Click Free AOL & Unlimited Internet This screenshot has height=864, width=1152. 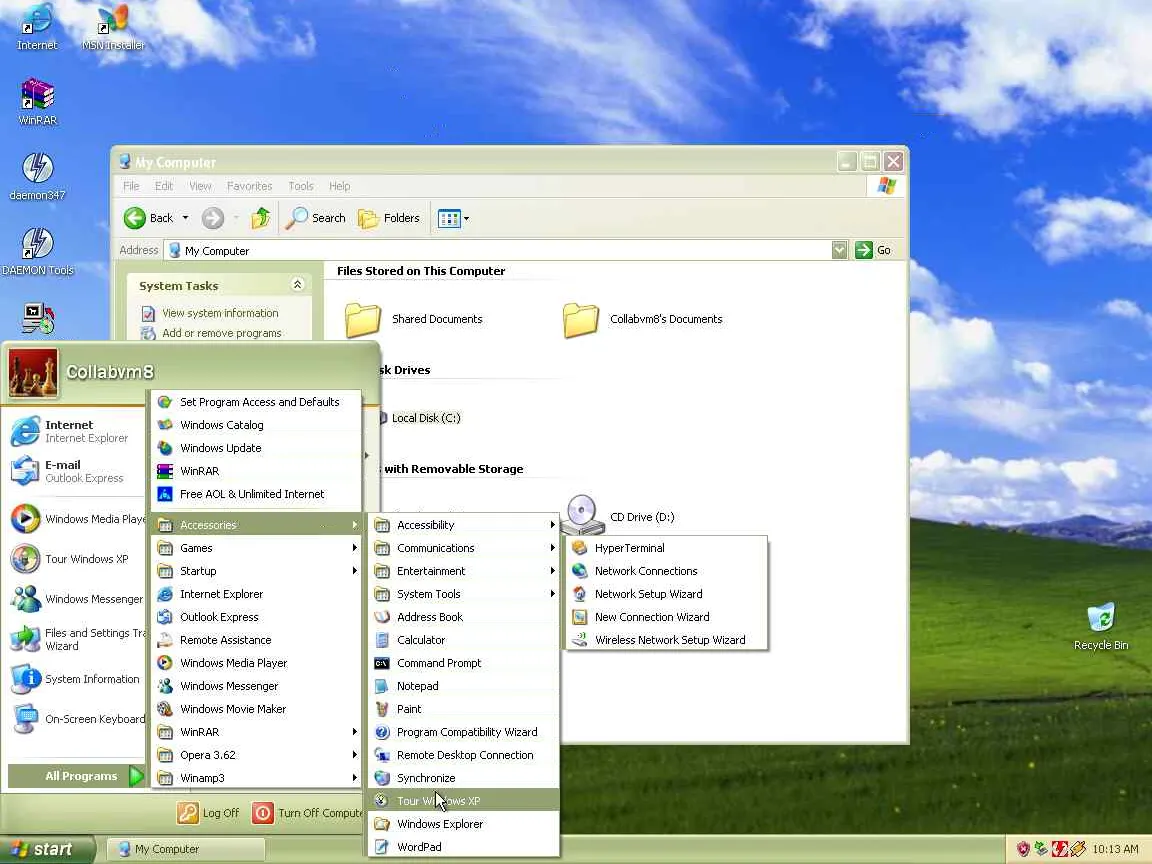[256, 494]
